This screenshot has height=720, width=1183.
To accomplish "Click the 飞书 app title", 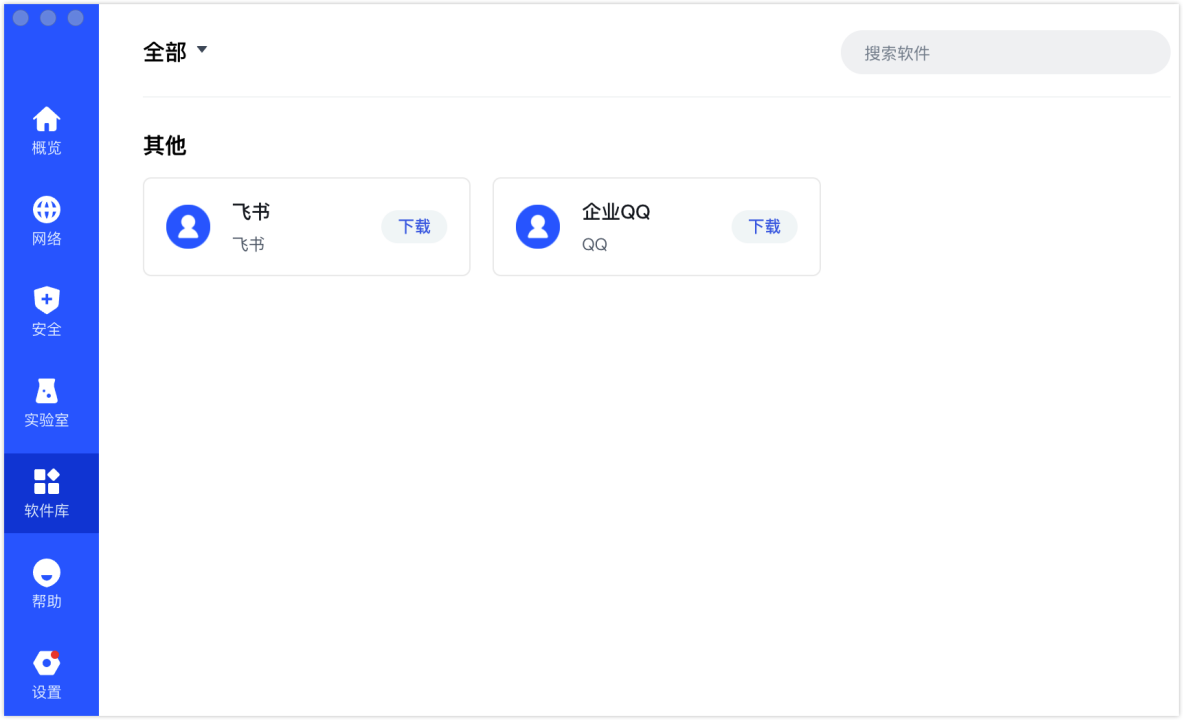I will 251,212.
